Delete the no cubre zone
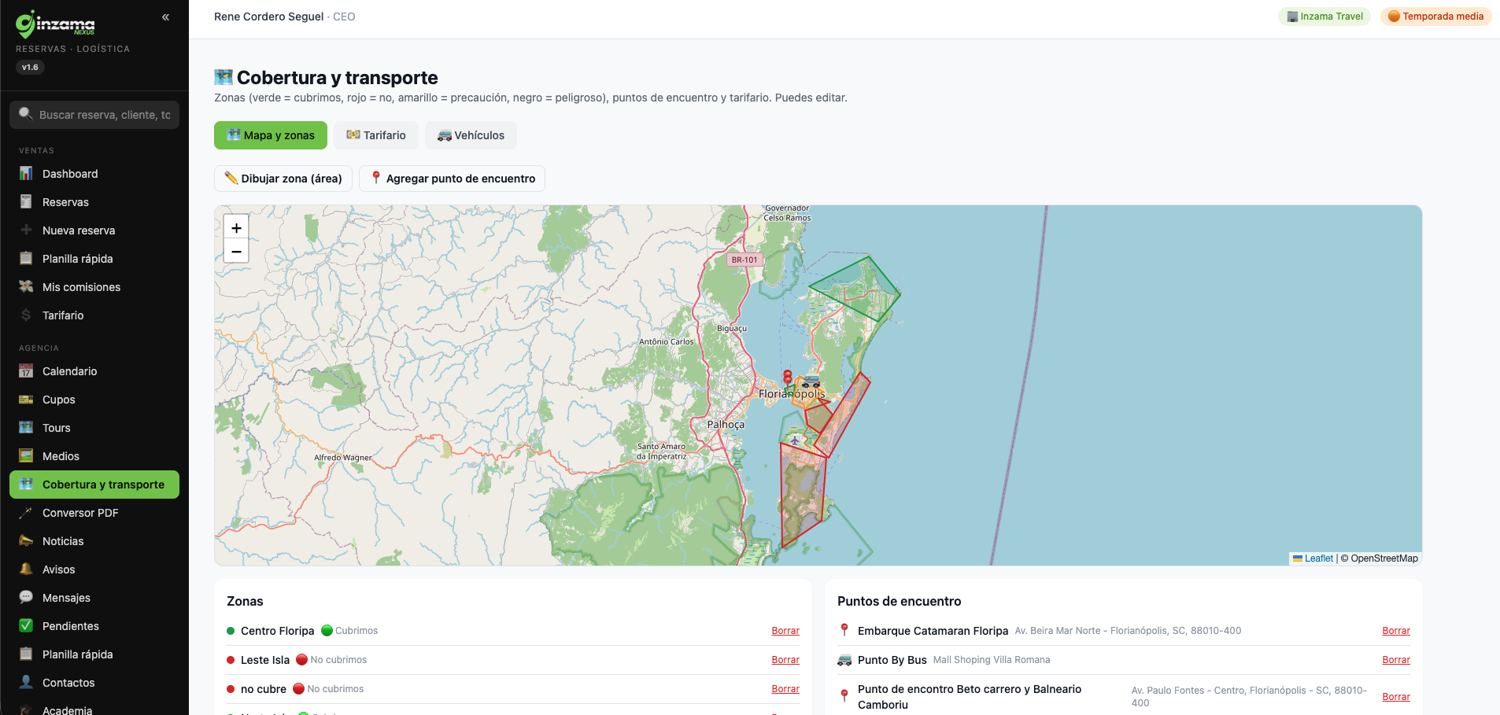1500x715 pixels. click(x=785, y=689)
